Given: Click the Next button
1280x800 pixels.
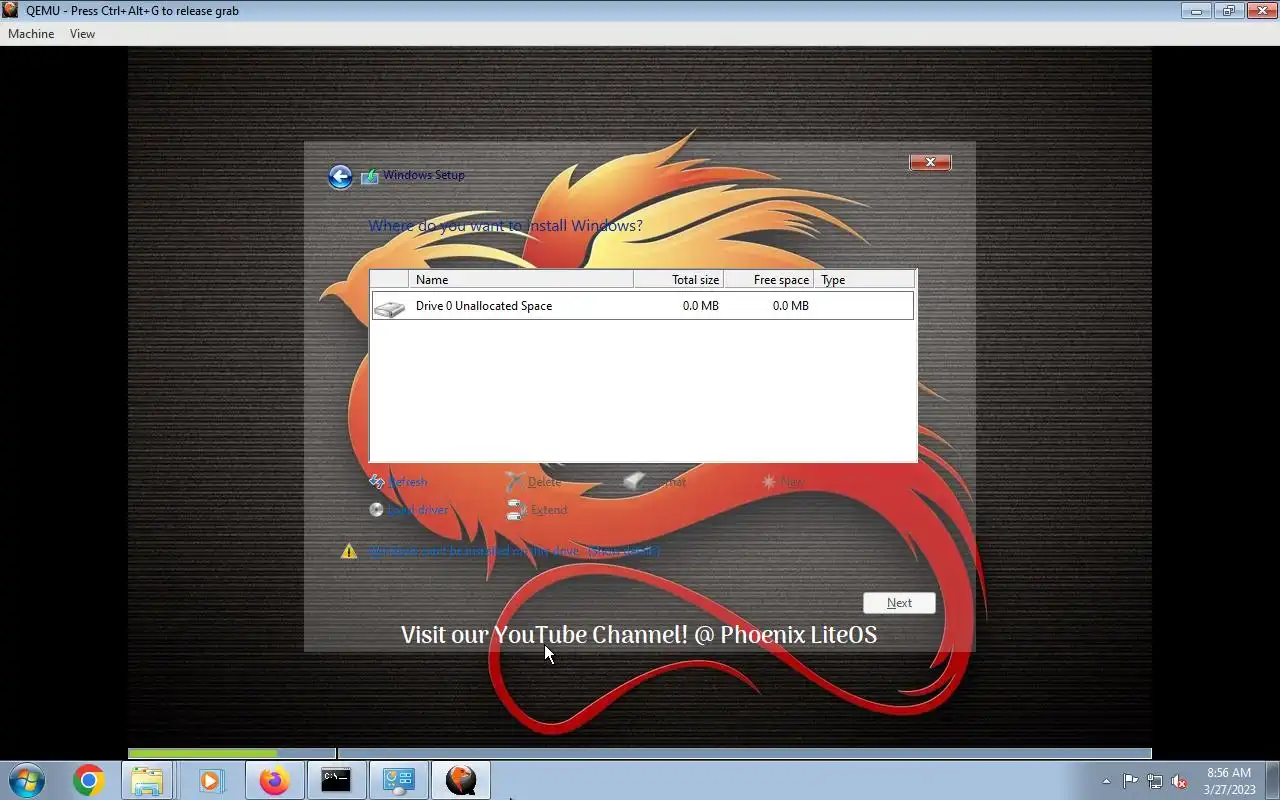Looking at the screenshot, I should [x=899, y=603].
